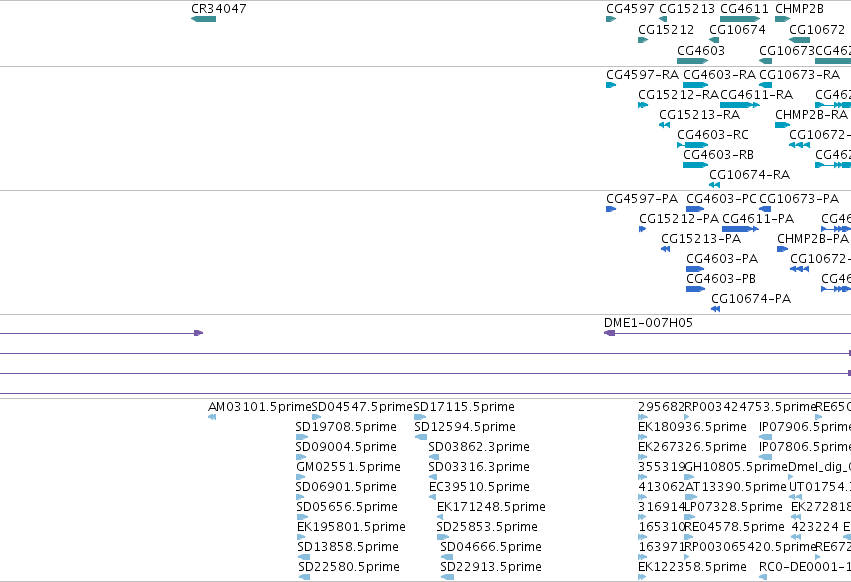Click the CG4611-PA protein label
851x582 pixels.
[758, 219]
